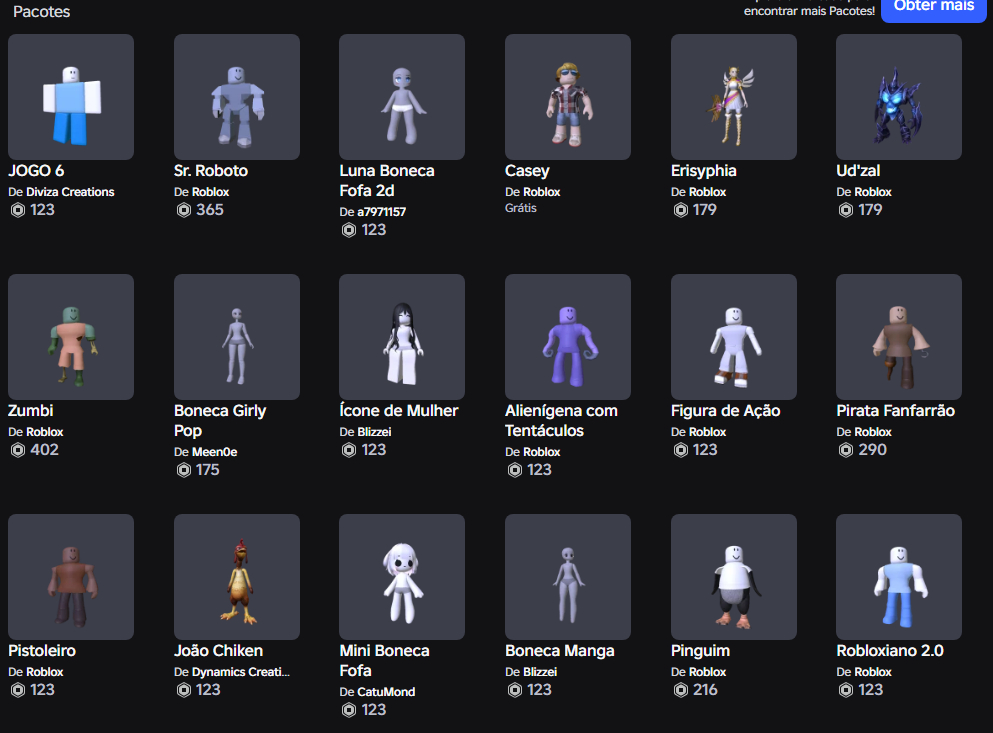Visit Dynamics Creati... creator link
Screen dimensions: 993x733
coord(241,672)
